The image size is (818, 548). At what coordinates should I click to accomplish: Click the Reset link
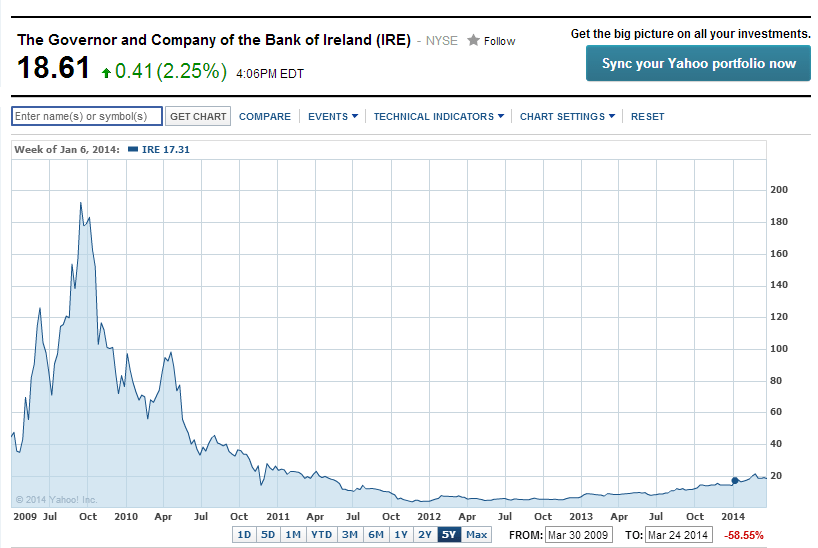tap(647, 116)
